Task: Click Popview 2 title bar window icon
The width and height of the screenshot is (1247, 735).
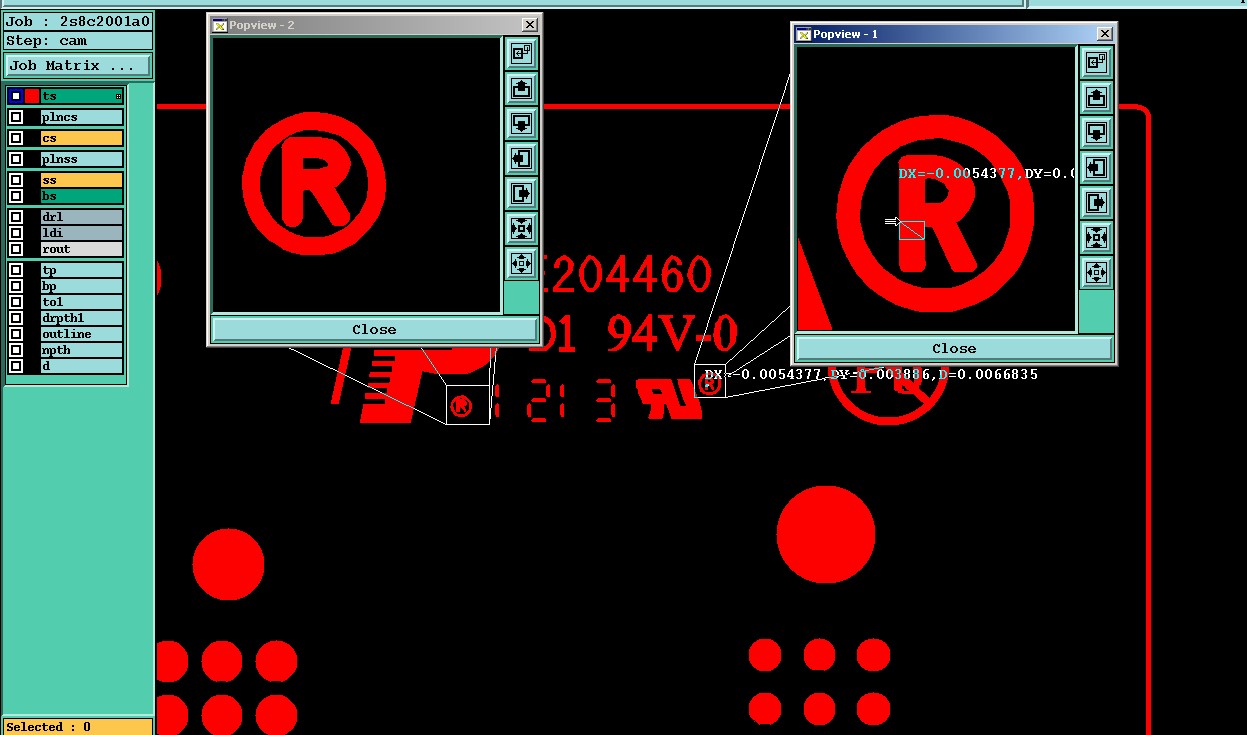Action: (220, 25)
